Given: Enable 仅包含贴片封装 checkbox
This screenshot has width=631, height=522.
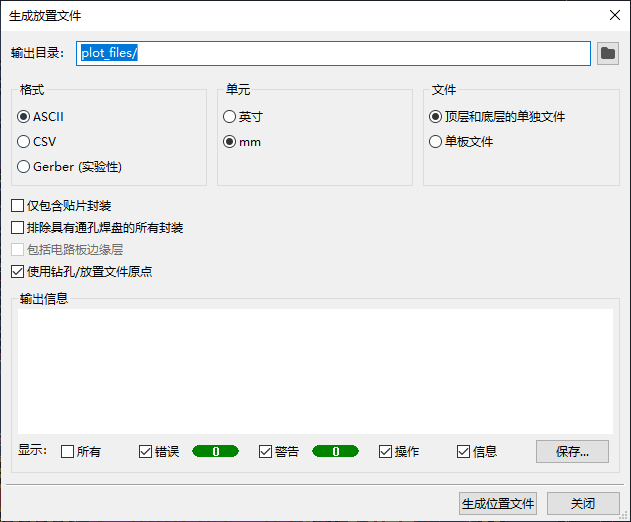Looking at the screenshot, I should pyautogui.click(x=17, y=205).
